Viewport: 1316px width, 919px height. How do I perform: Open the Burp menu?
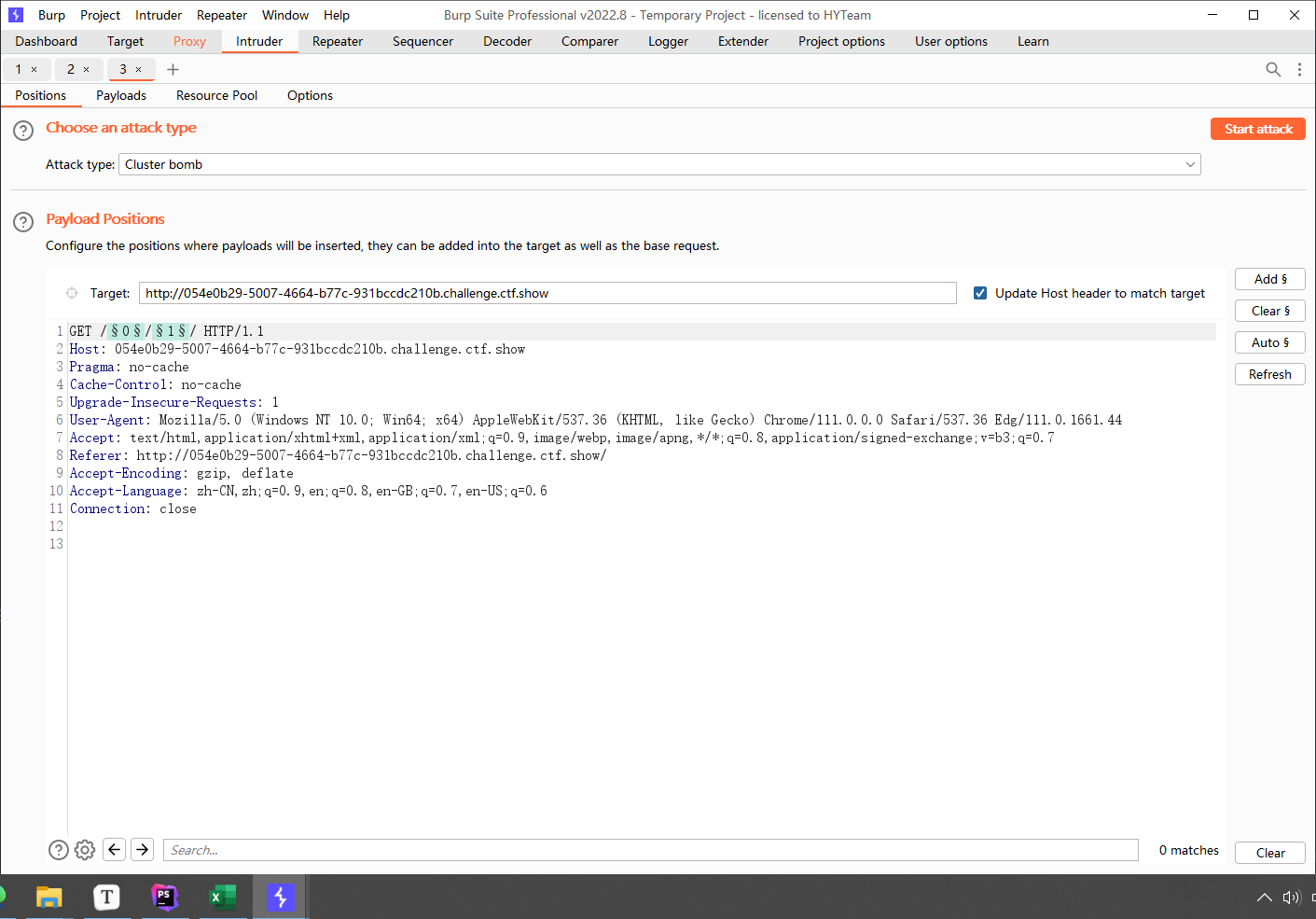[51, 15]
